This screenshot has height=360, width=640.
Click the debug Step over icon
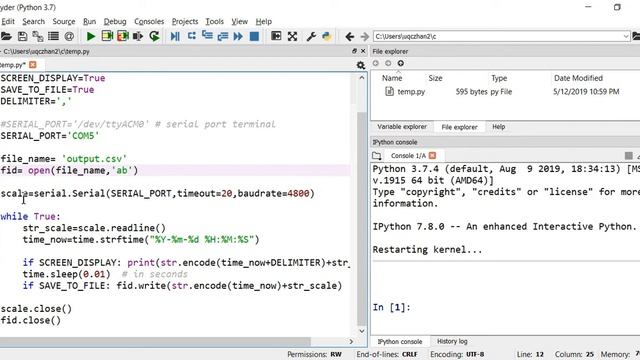191,36
